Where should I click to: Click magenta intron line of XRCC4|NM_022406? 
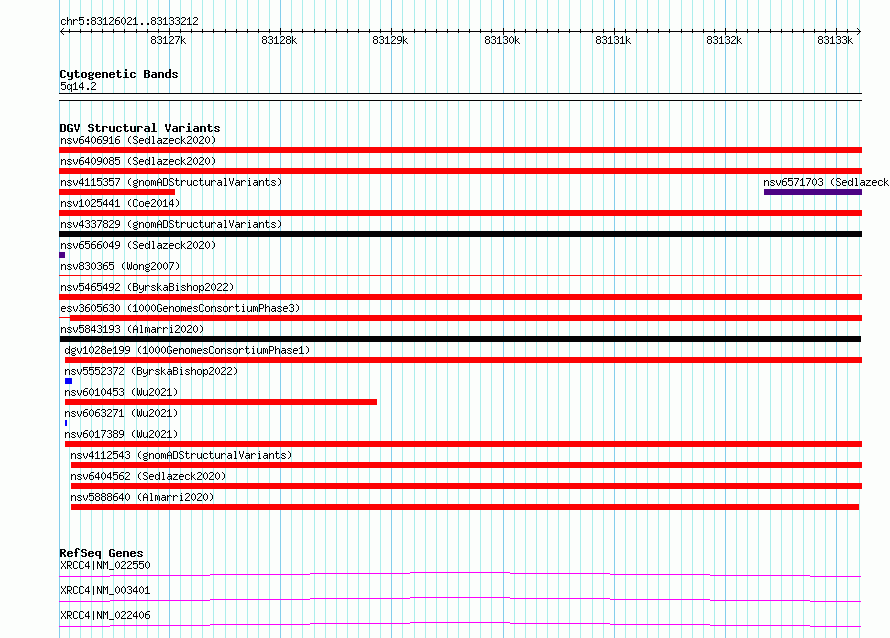pyautogui.click(x=460, y=624)
